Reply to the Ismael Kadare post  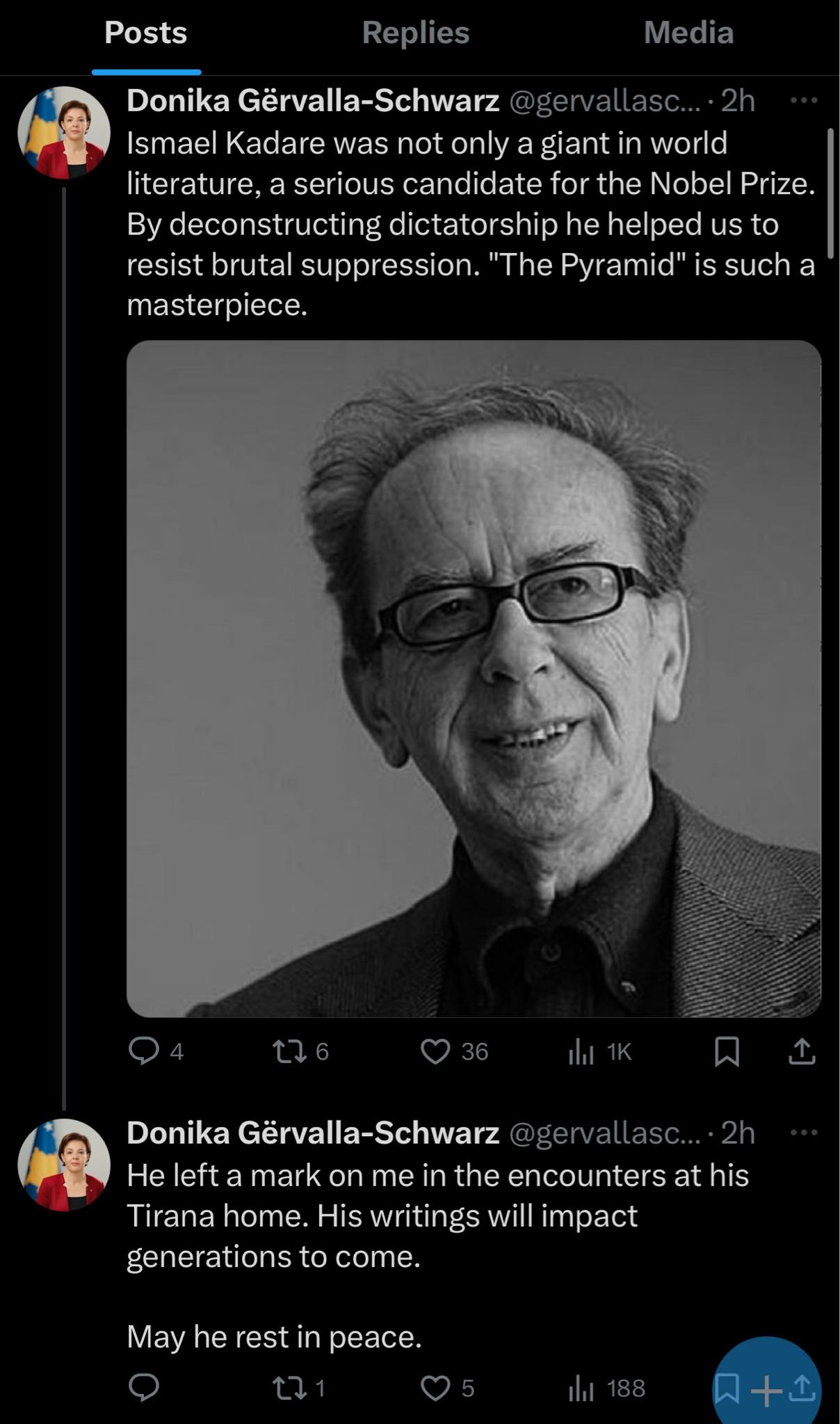pyautogui.click(x=144, y=1051)
